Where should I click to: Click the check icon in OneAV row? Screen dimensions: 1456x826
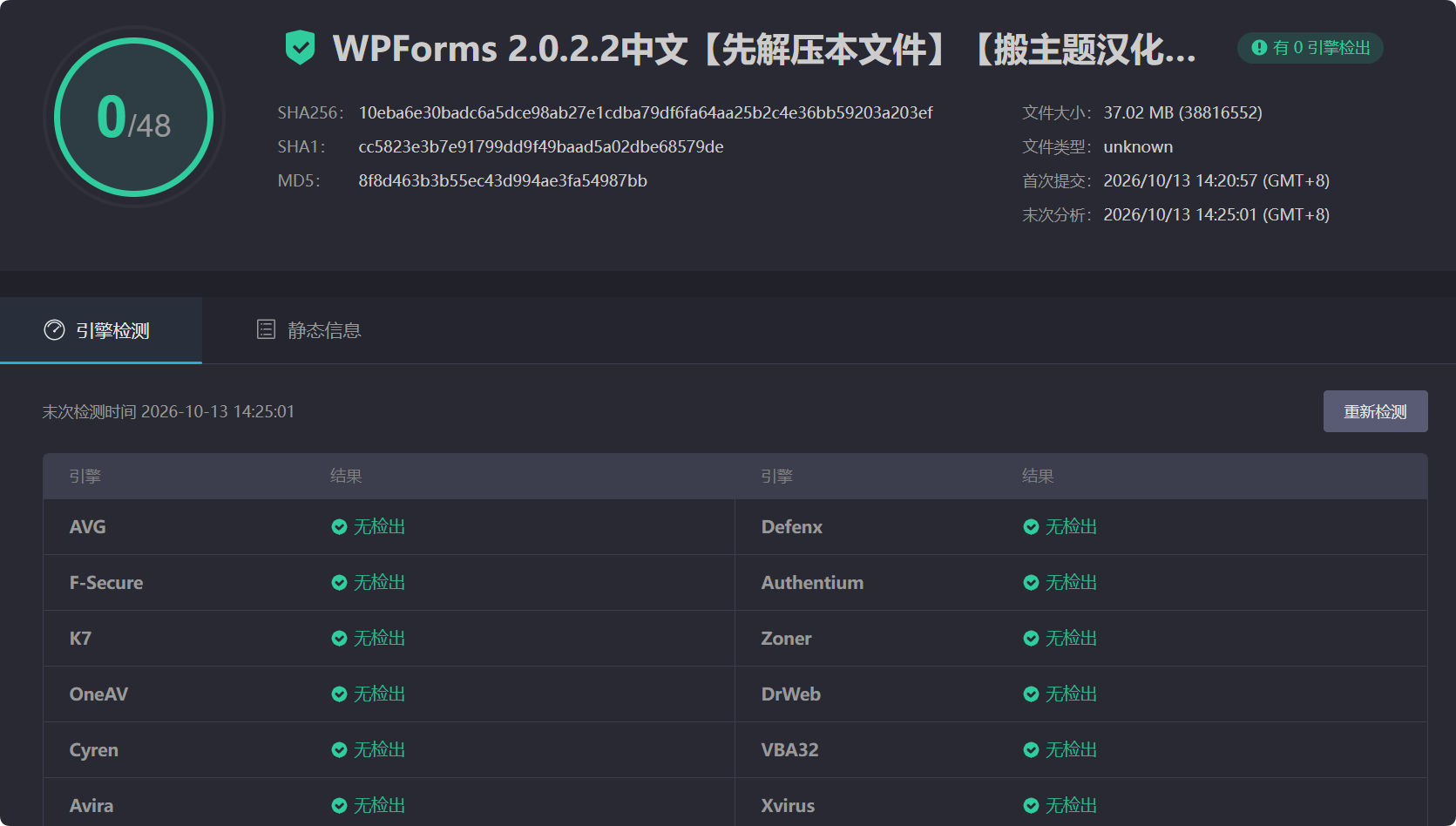(340, 694)
